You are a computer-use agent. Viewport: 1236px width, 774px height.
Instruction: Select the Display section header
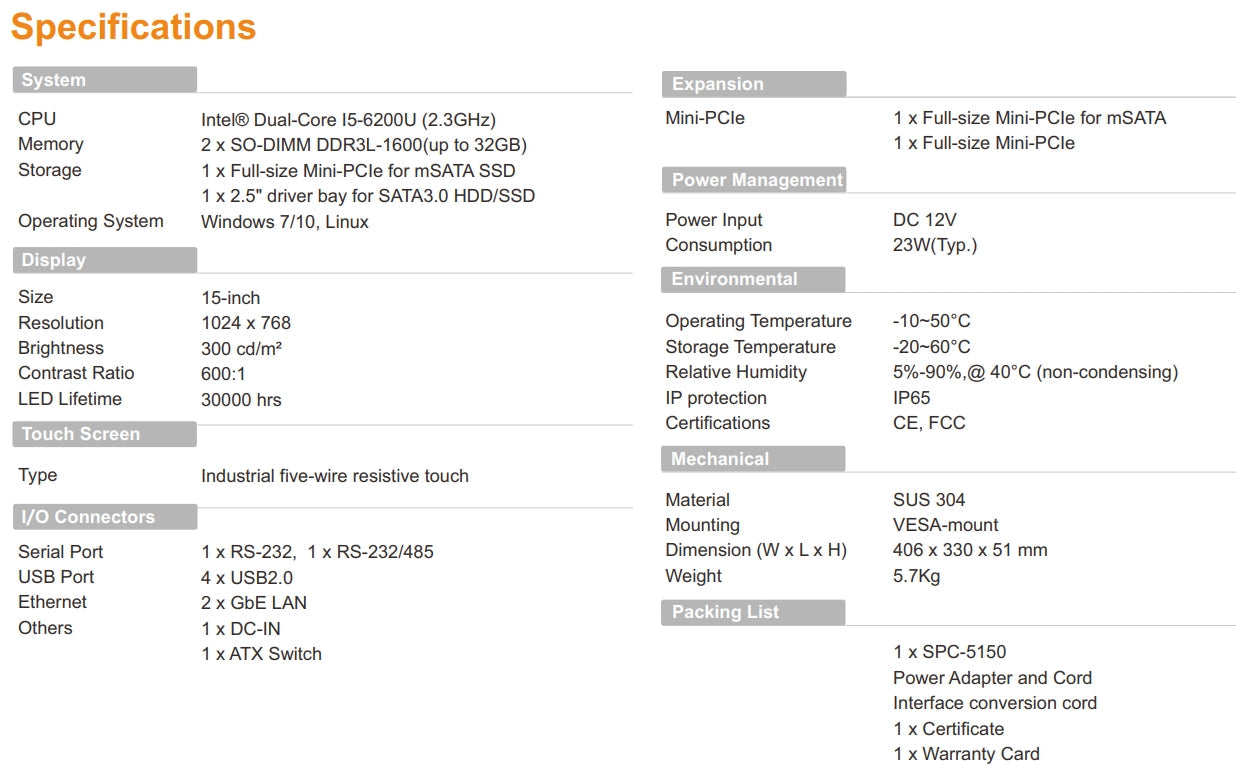click(54, 260)
